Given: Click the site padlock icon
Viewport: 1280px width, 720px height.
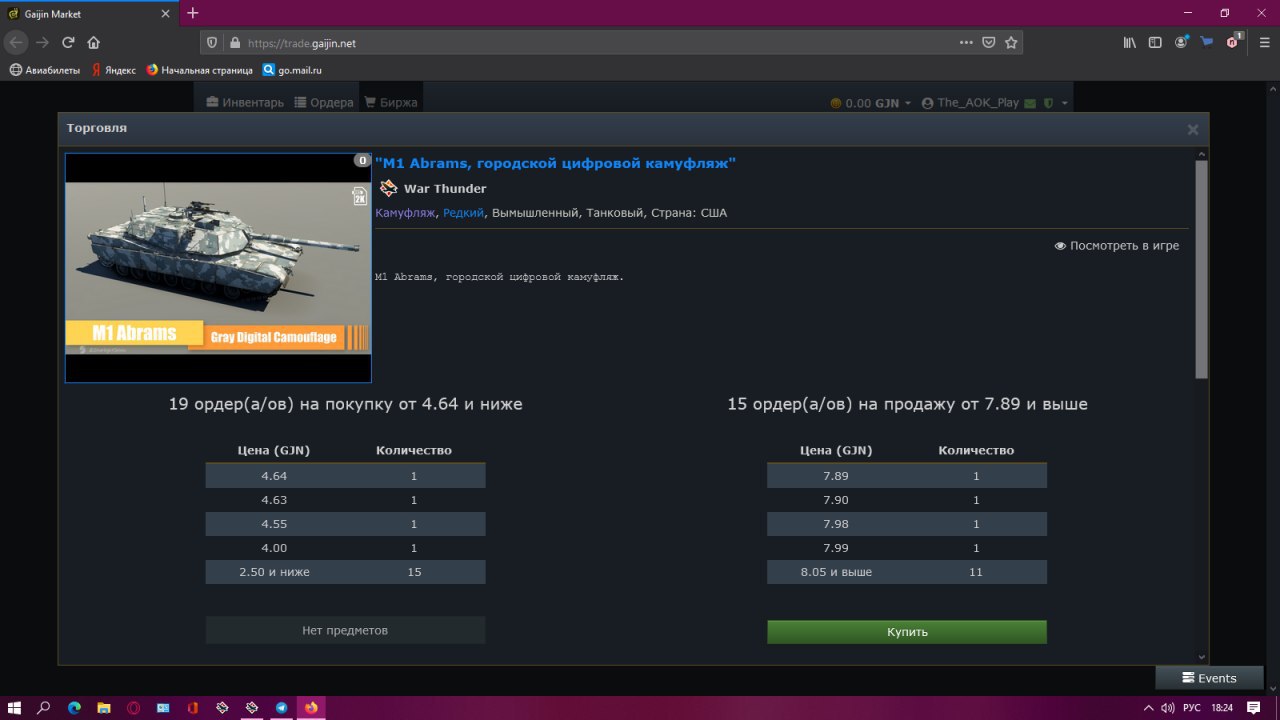Looking at the screenshot, I should [235, 43].
